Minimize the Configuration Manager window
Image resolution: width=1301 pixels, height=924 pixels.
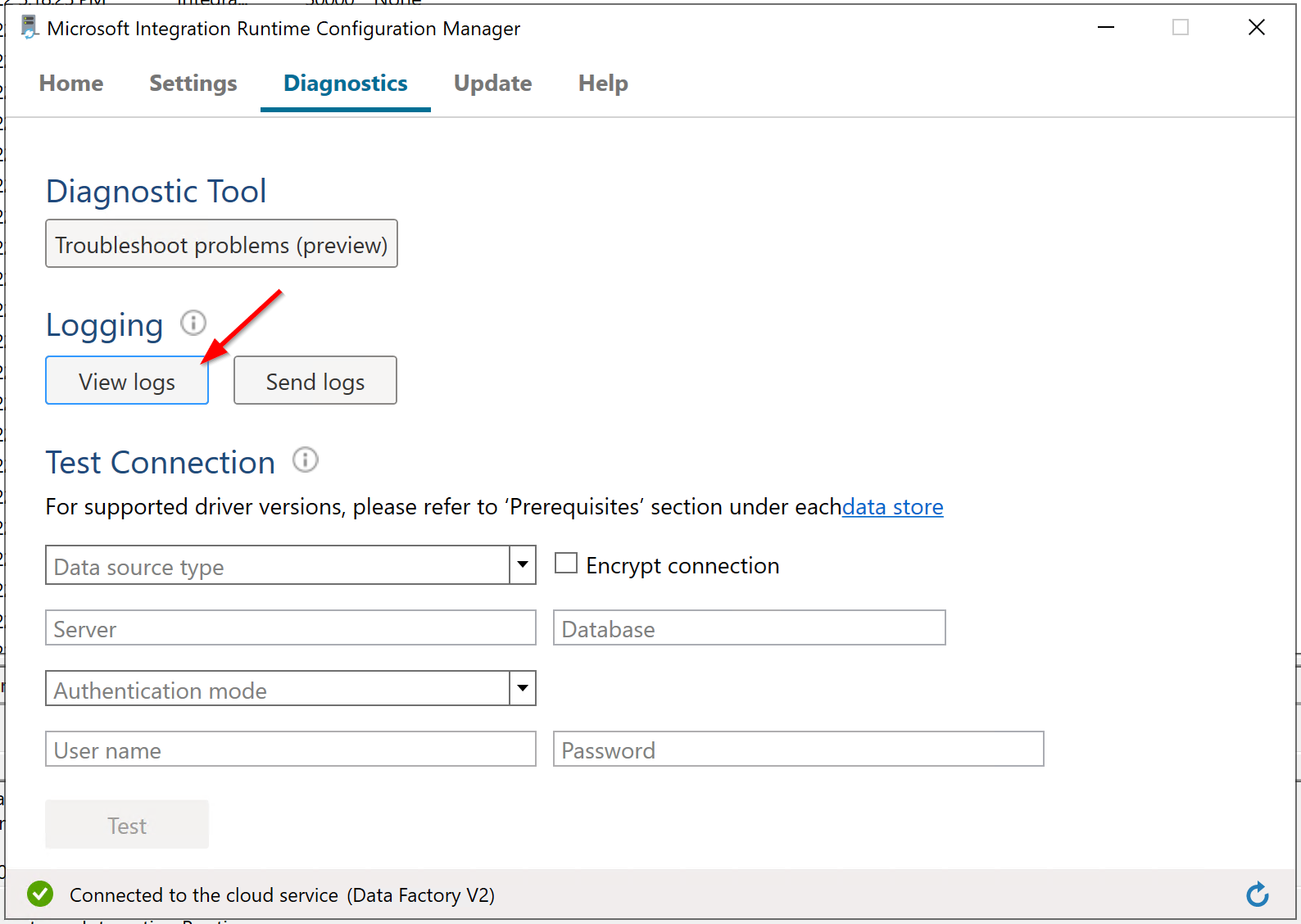point(1106,28)
